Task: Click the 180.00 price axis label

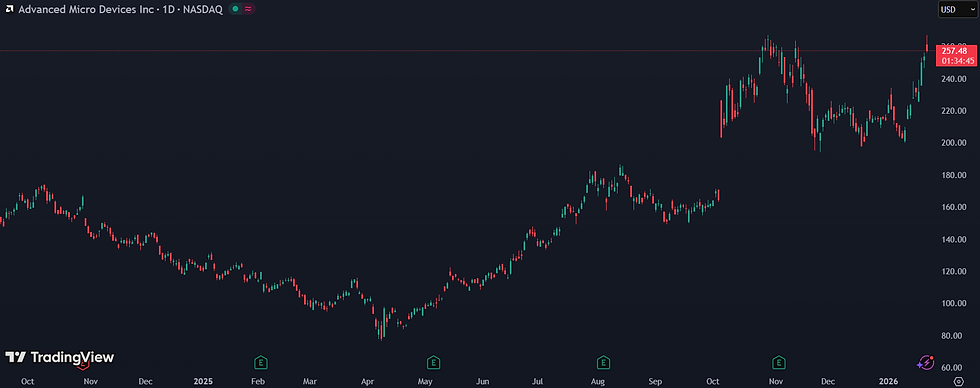Action: [x=954, y=176]
